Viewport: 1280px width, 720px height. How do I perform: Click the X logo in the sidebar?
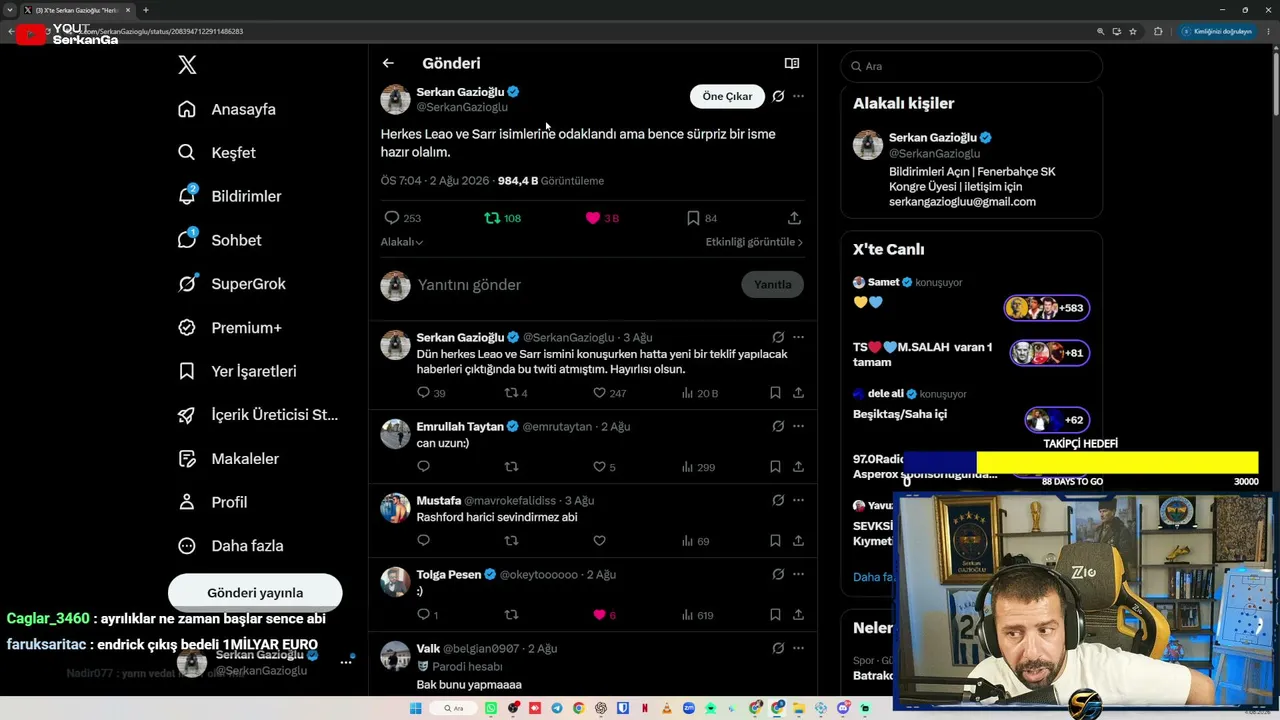tap(187, 66)
